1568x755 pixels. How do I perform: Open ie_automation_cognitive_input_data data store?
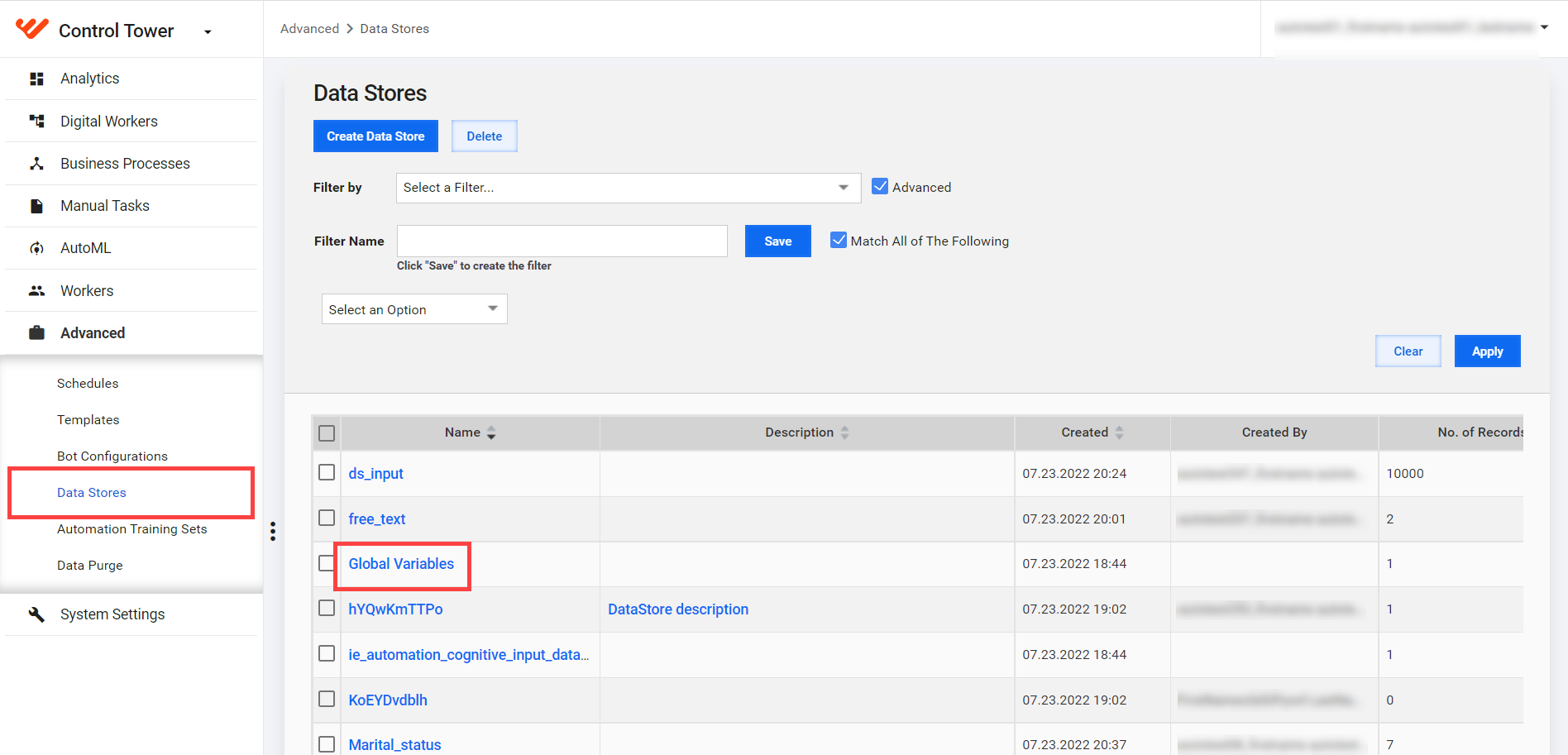(469, 655)
